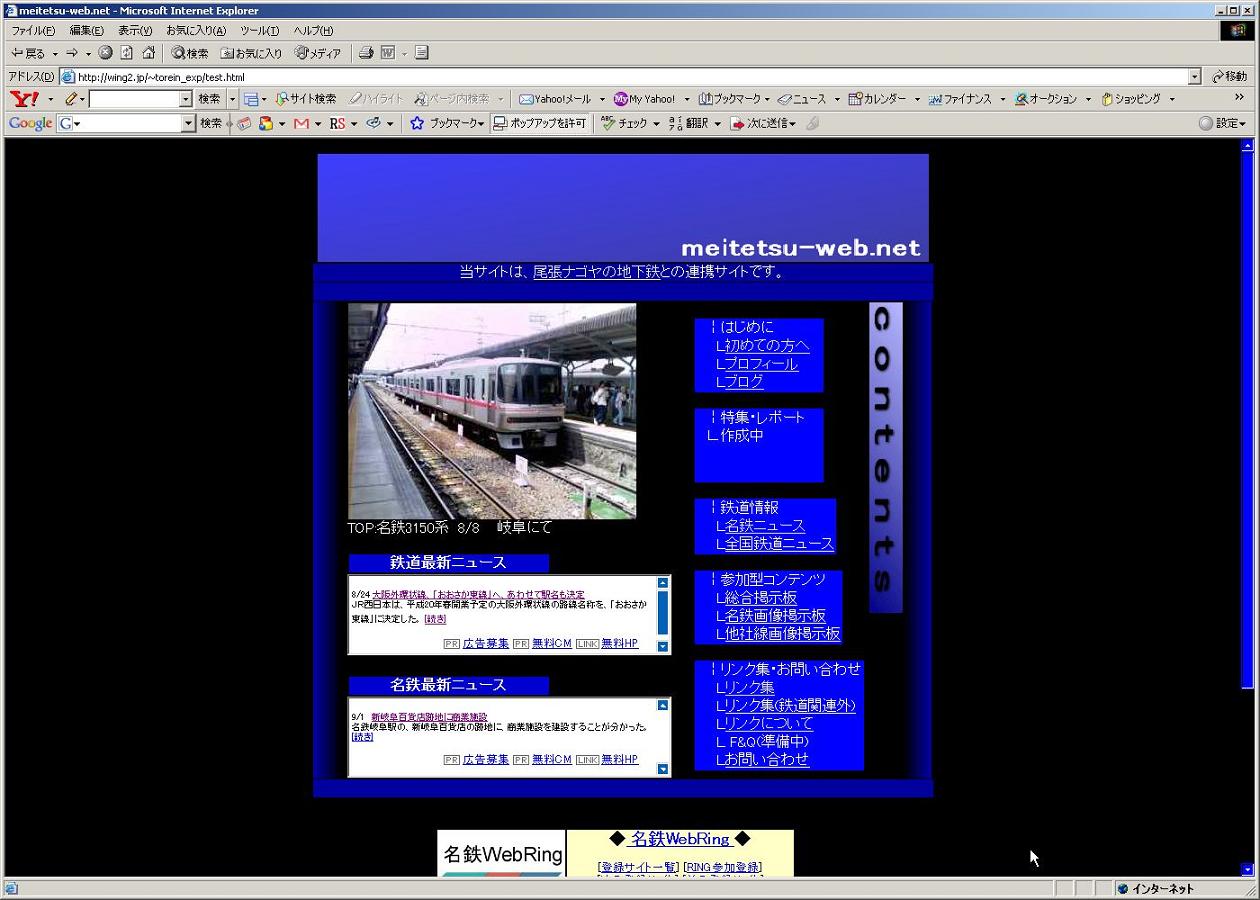Open the ヘルプ(H) menu
1260x900 pixels.
coord(314,31)
